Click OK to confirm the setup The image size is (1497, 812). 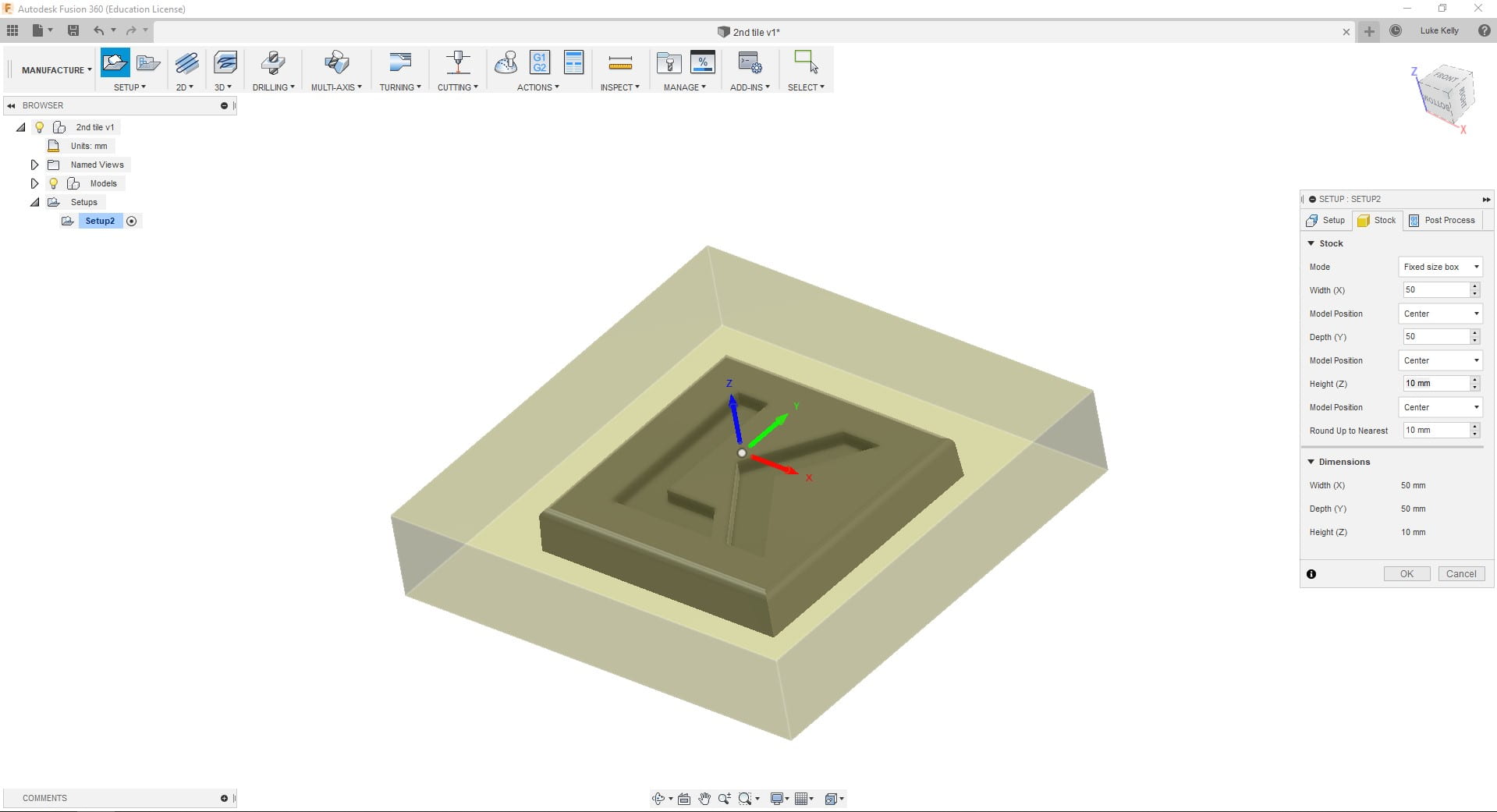pyautogui.click(x=1406, y=573)
